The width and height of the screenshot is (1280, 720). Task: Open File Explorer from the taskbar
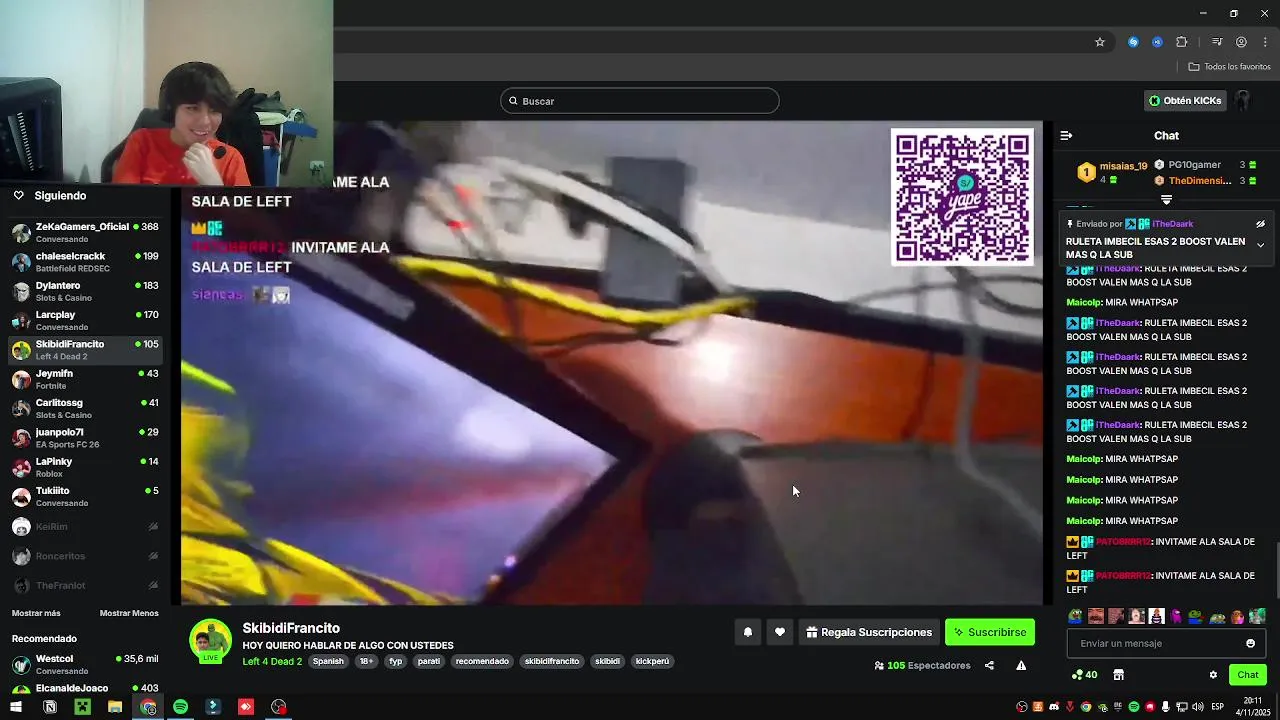click(x=115, y=707)
